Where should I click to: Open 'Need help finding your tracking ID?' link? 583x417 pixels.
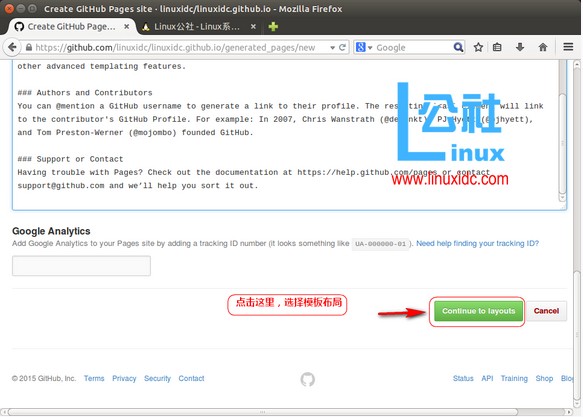click(x=477, y=243)
